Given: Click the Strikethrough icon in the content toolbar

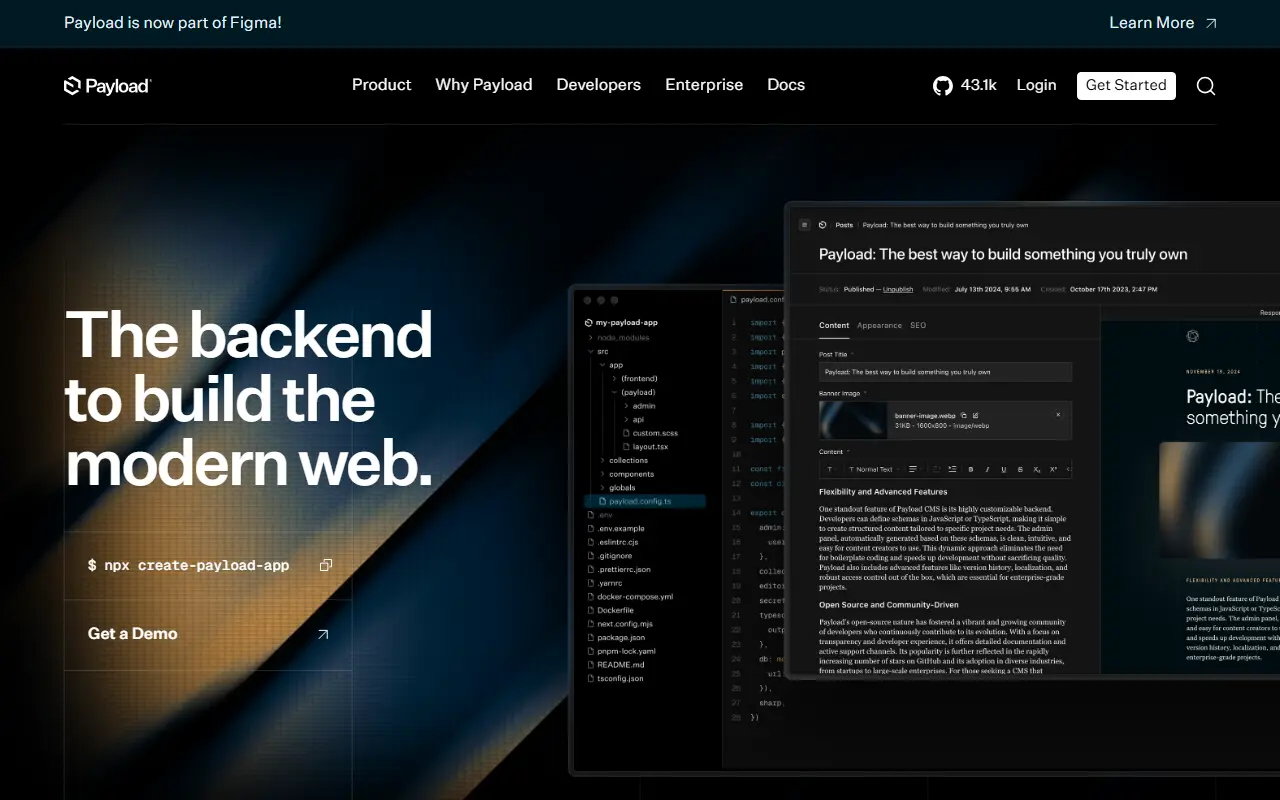Looking at the screenshot, I should (x=1020, y=469).
